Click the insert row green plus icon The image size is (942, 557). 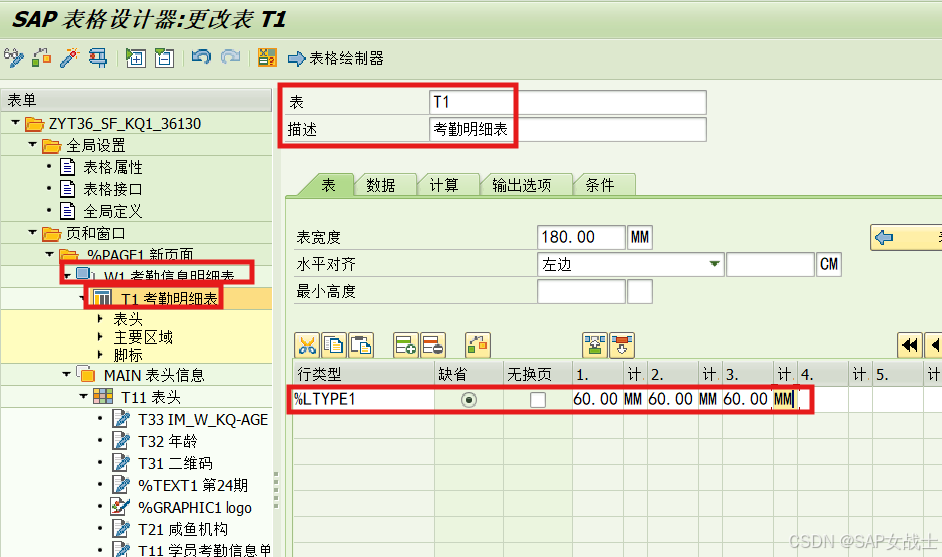[x=406, y=345]
